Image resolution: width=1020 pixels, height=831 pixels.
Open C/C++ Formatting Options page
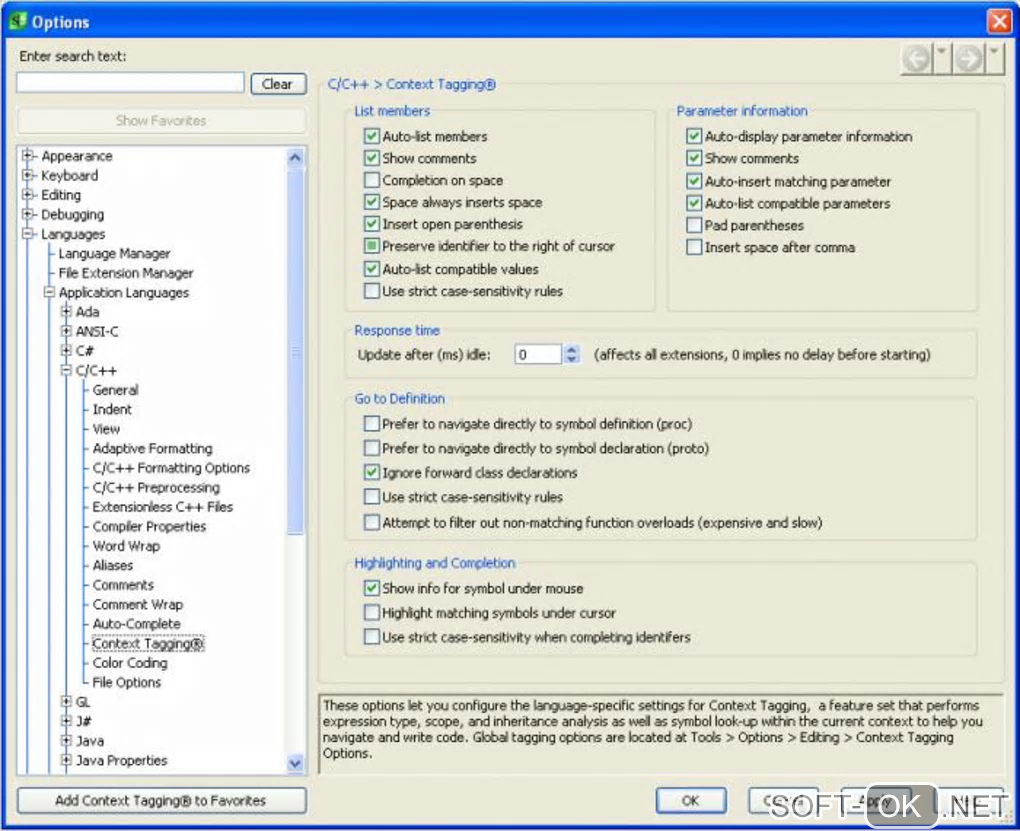tap(171, 468)
